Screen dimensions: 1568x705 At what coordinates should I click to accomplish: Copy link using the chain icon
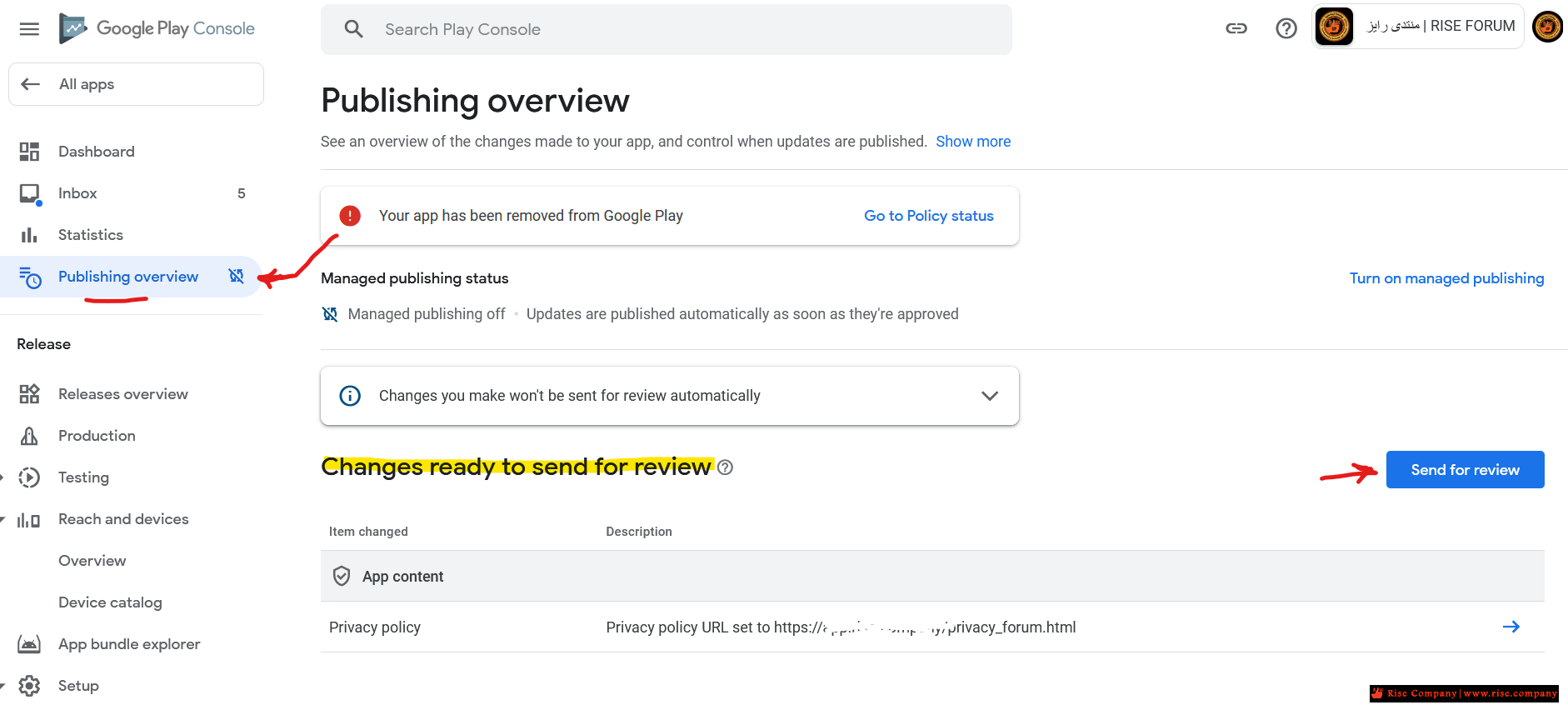(x=1236, y=28)
